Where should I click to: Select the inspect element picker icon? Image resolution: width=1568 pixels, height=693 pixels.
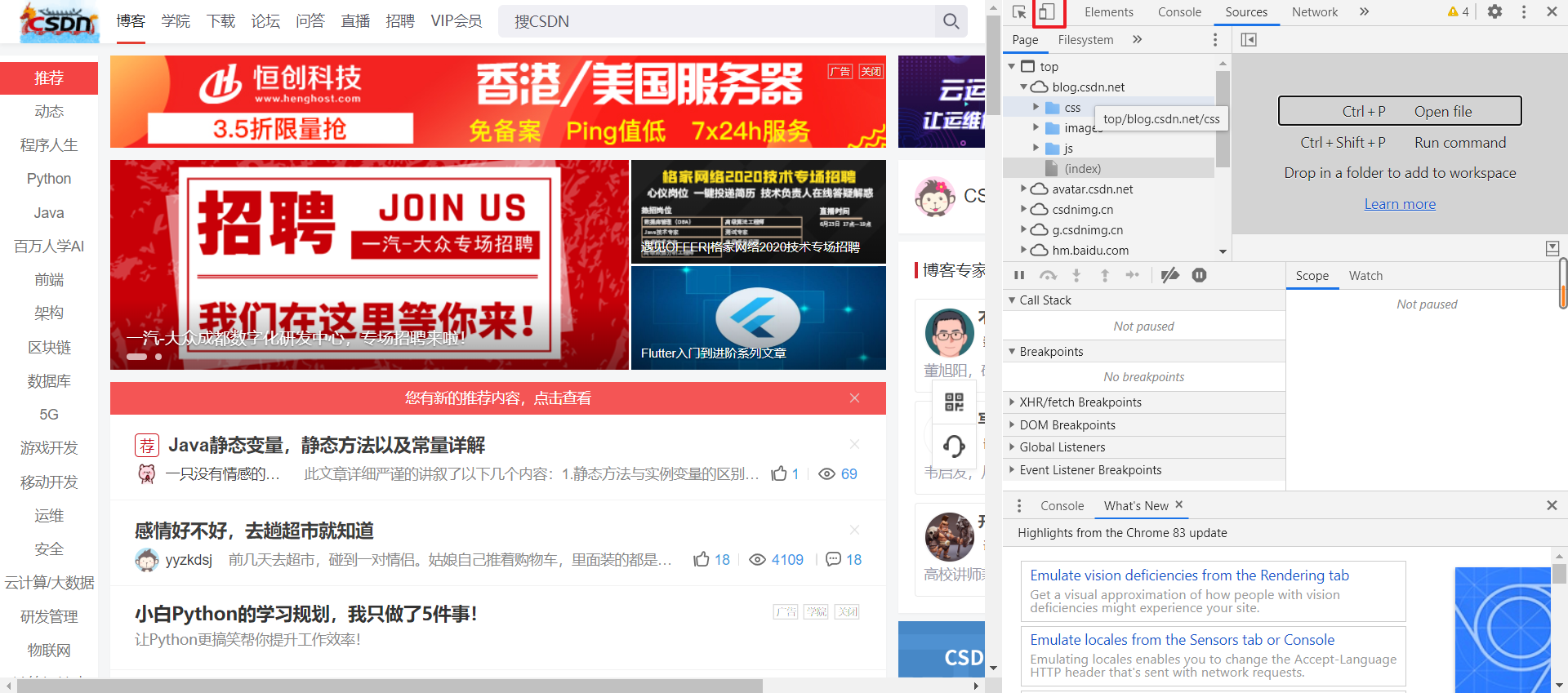(1019, 12)
